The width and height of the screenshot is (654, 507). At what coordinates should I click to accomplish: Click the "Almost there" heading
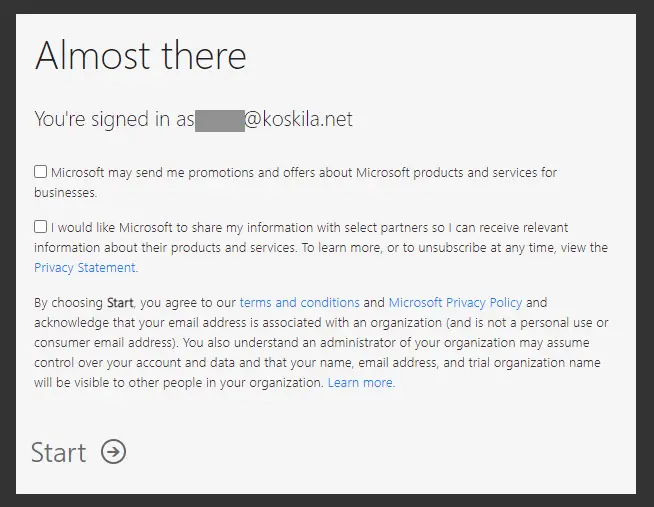click(x=140, y=56)
